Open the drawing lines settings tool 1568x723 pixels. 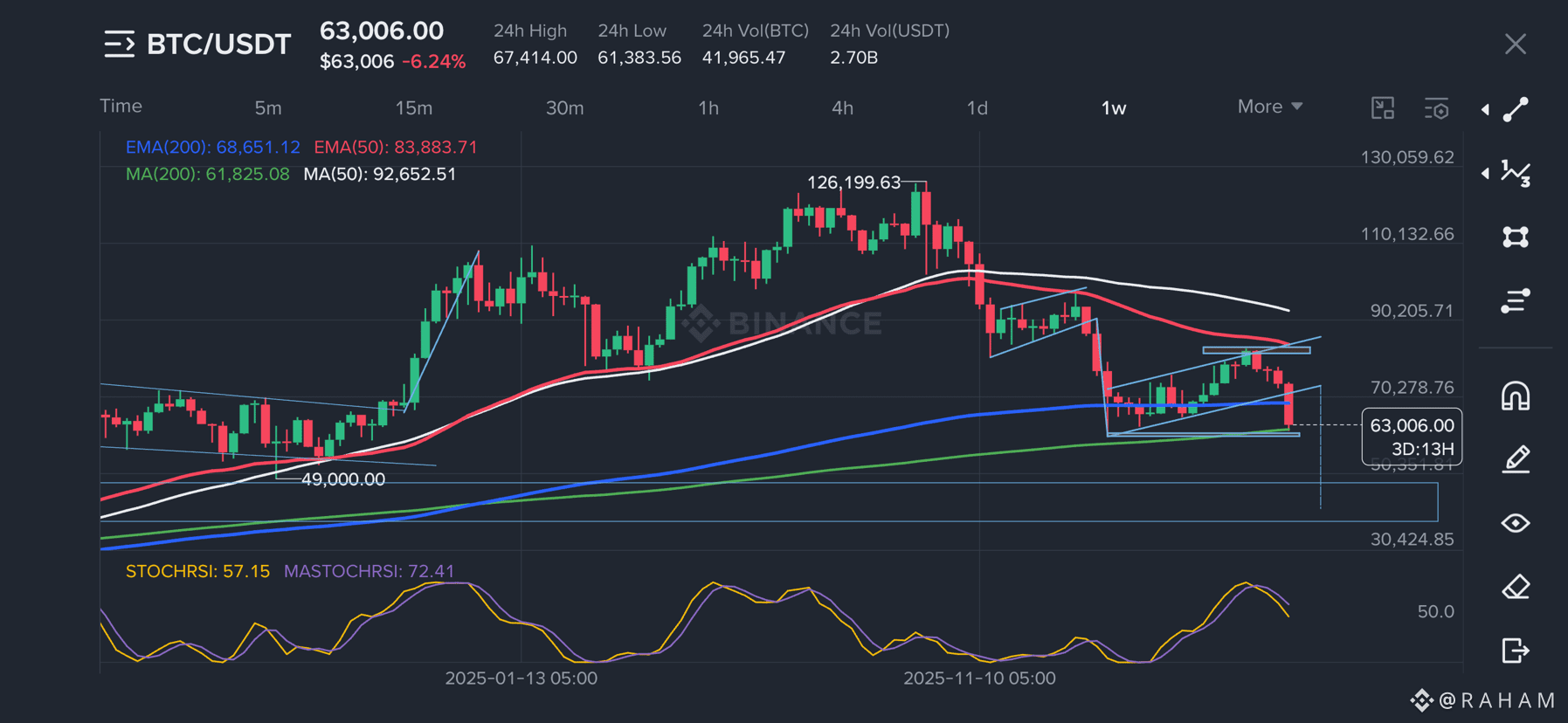pos(1516,301)
